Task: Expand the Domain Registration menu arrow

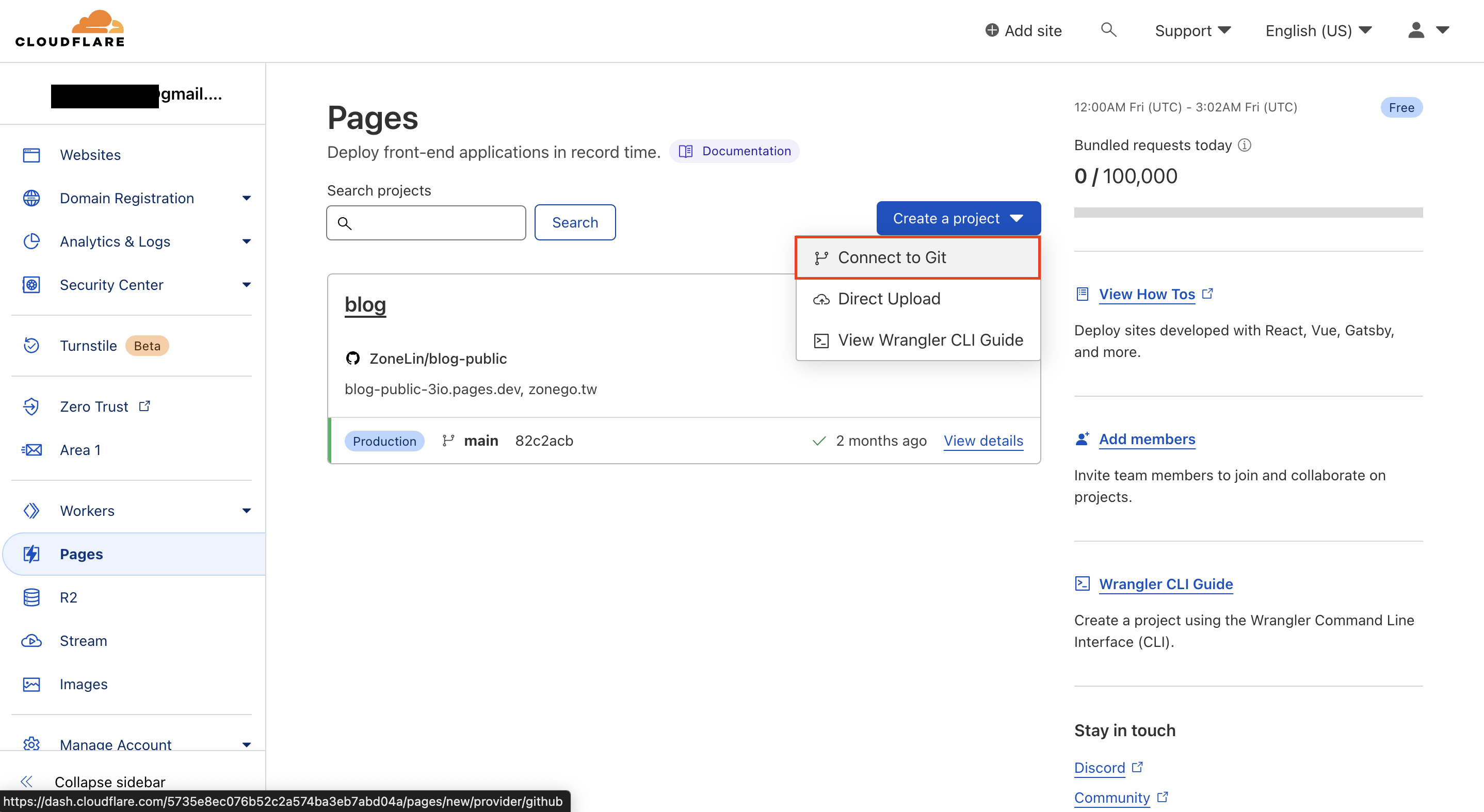Action: click(247, 198)
